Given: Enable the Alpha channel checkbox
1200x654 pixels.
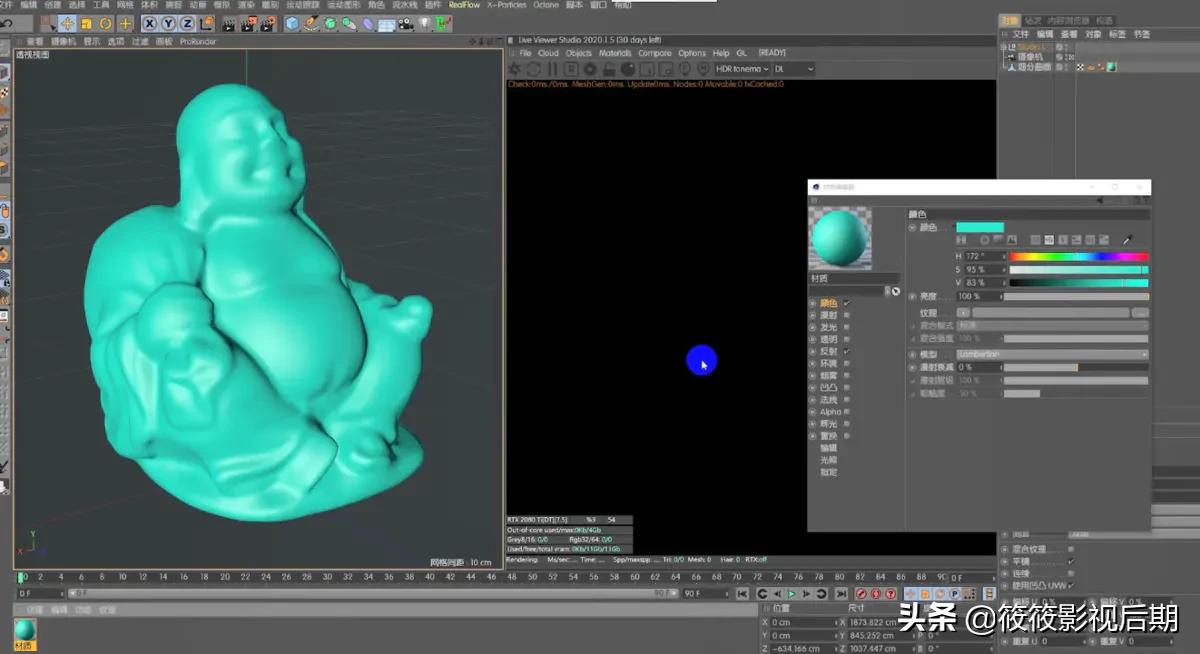Looking at the screenshot, I should (847, 412).
